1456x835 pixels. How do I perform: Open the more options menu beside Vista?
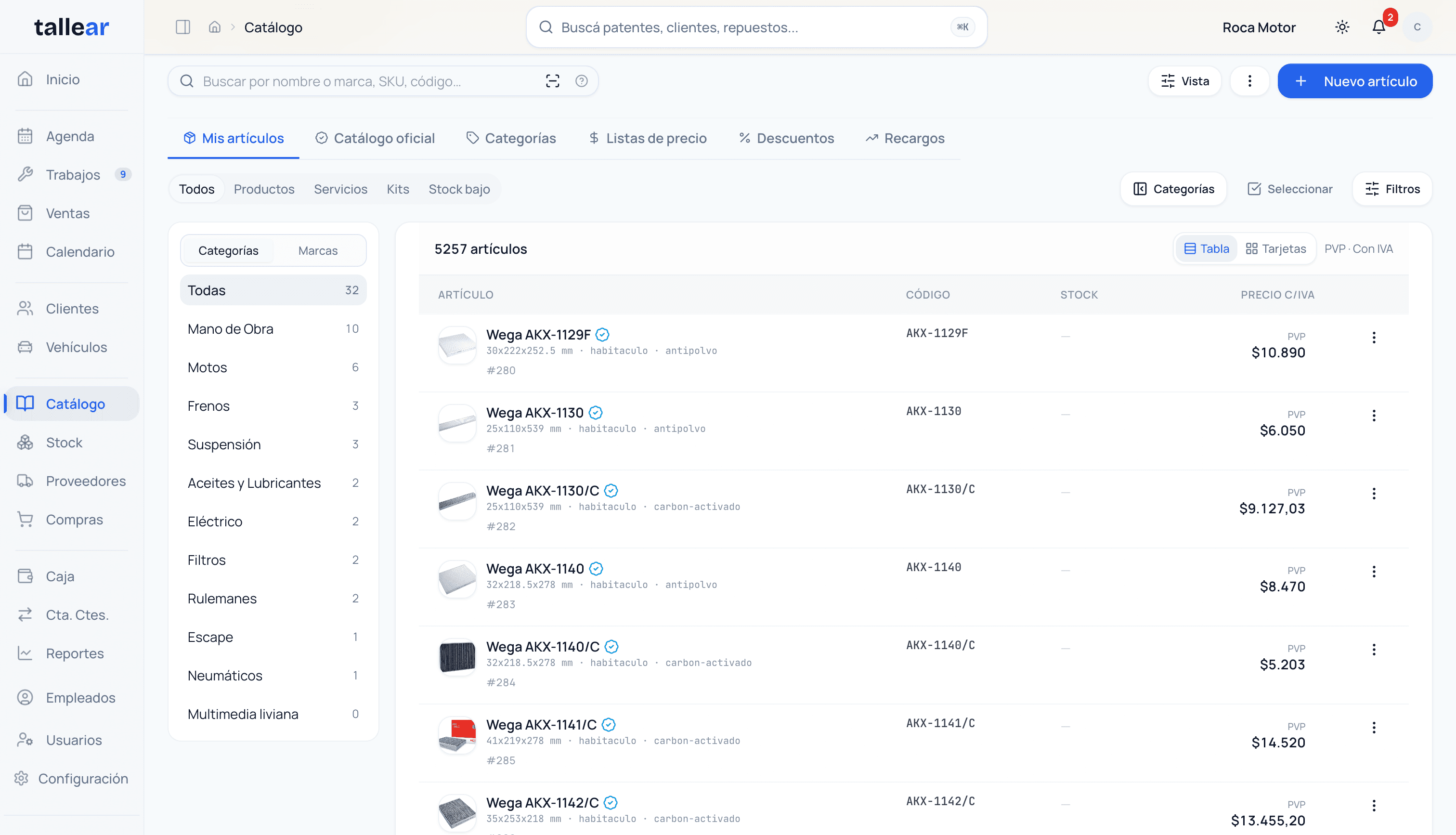pyautogui.click(x=1249, y=81)
